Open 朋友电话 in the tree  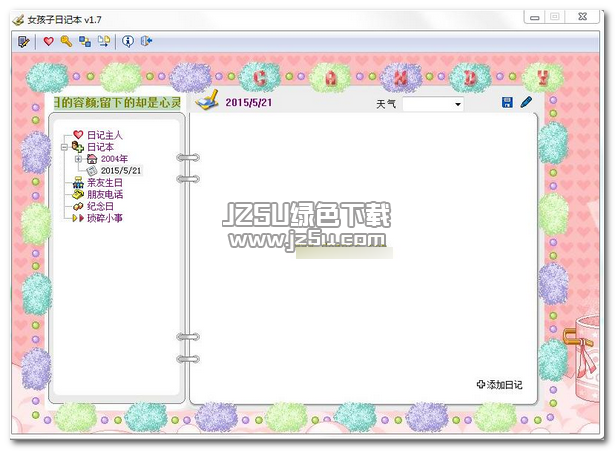[105, 194]
